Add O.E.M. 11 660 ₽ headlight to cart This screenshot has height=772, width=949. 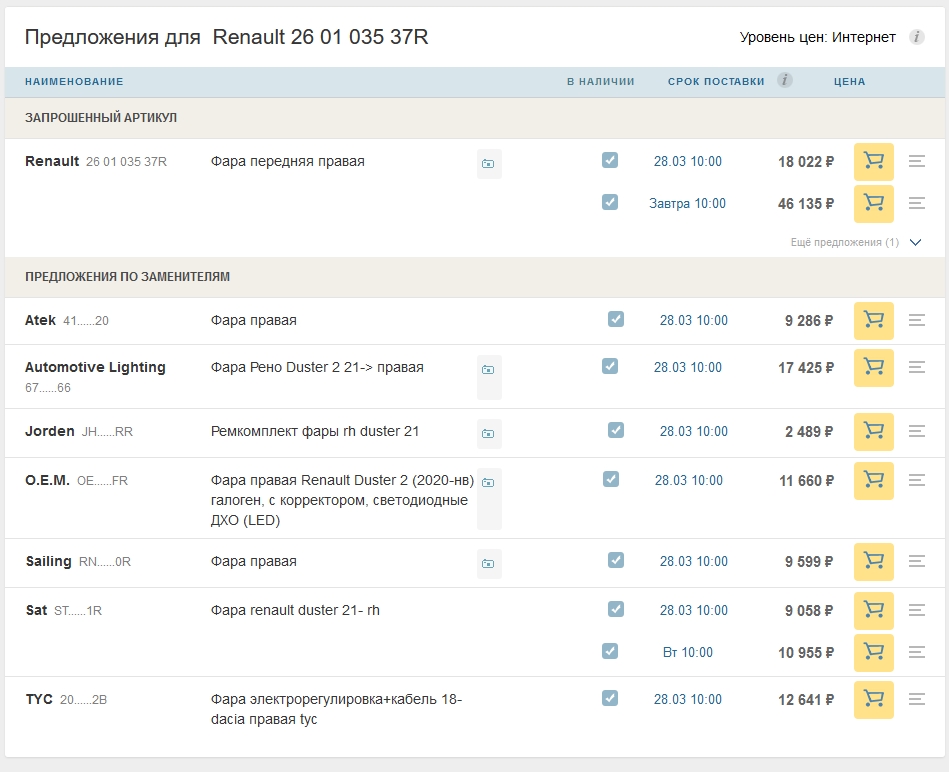coord(873,480)
